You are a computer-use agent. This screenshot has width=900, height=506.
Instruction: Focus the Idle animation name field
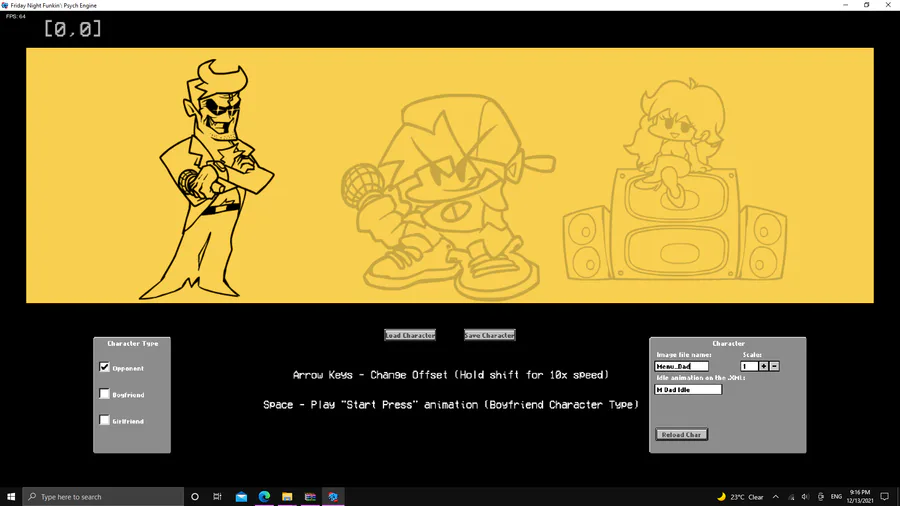(x=688, y=390)
